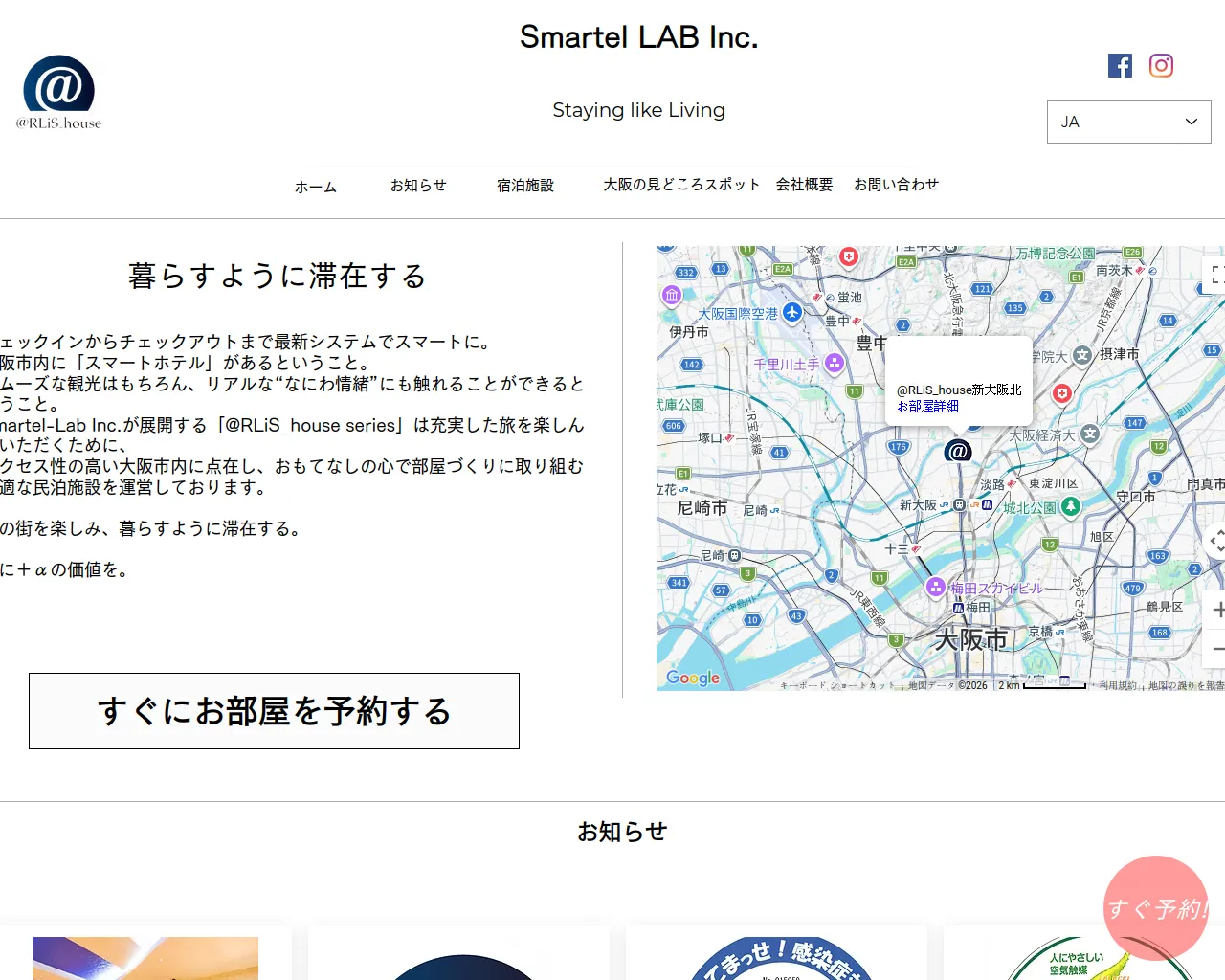Open 大阪の見どころスポット menu

[681, 185]
